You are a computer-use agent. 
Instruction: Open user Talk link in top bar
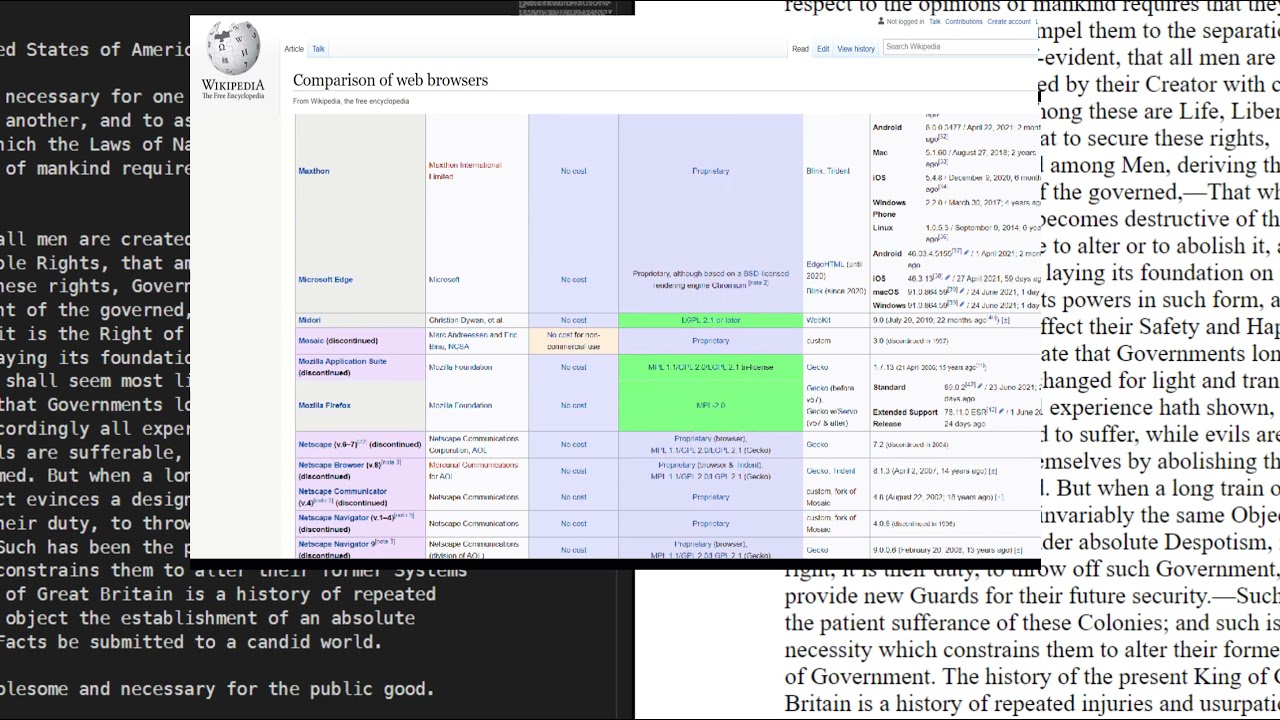935,21
